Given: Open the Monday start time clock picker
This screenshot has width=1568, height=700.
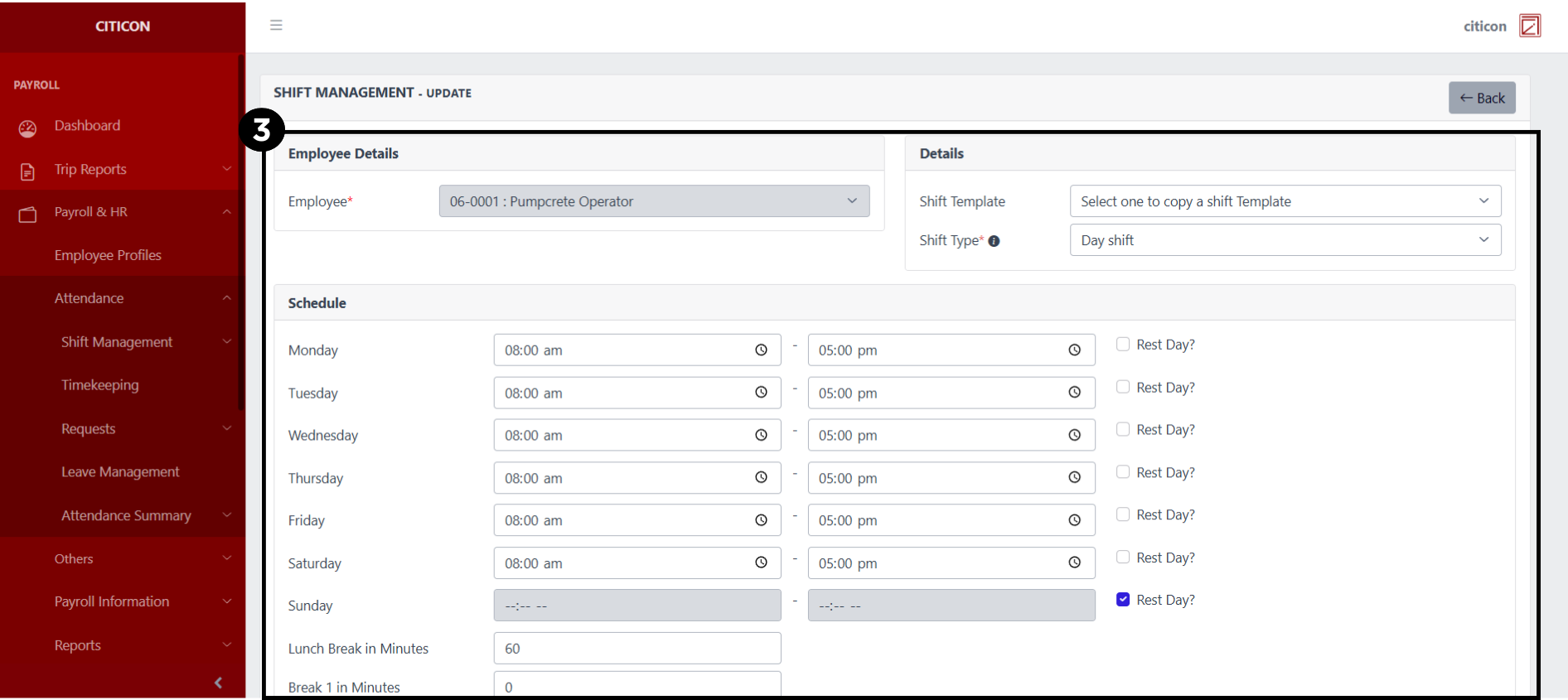Looking at the screenshot, I should pyautogui.click(x=761, y=350).
